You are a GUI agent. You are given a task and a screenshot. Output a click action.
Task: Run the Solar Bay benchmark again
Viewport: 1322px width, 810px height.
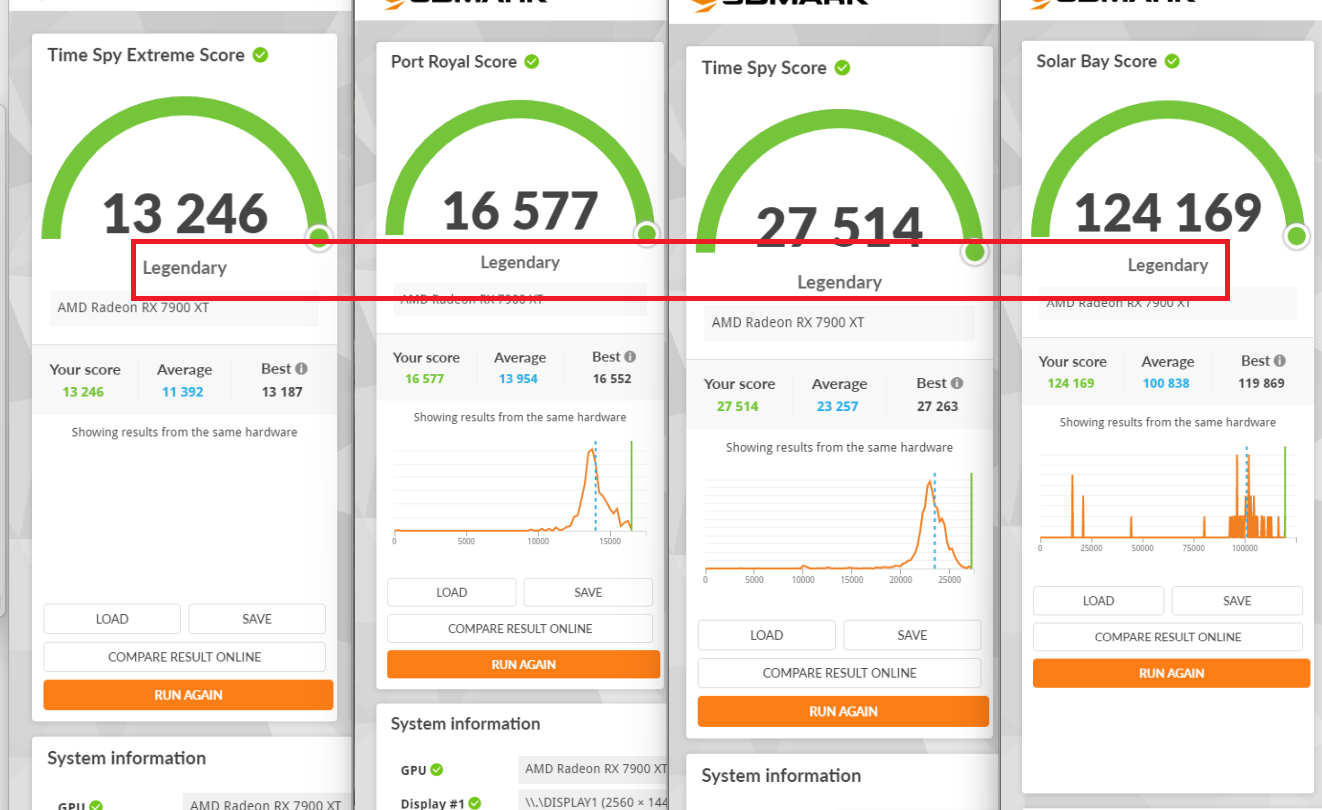(1171, 673)
